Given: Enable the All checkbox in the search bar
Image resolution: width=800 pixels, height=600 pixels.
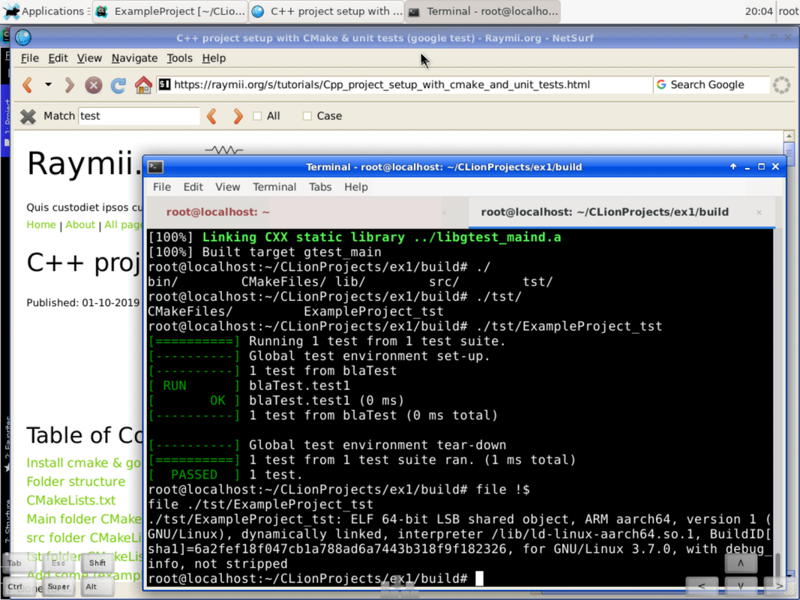Looking at the screenshot, I should click(258, 116).
